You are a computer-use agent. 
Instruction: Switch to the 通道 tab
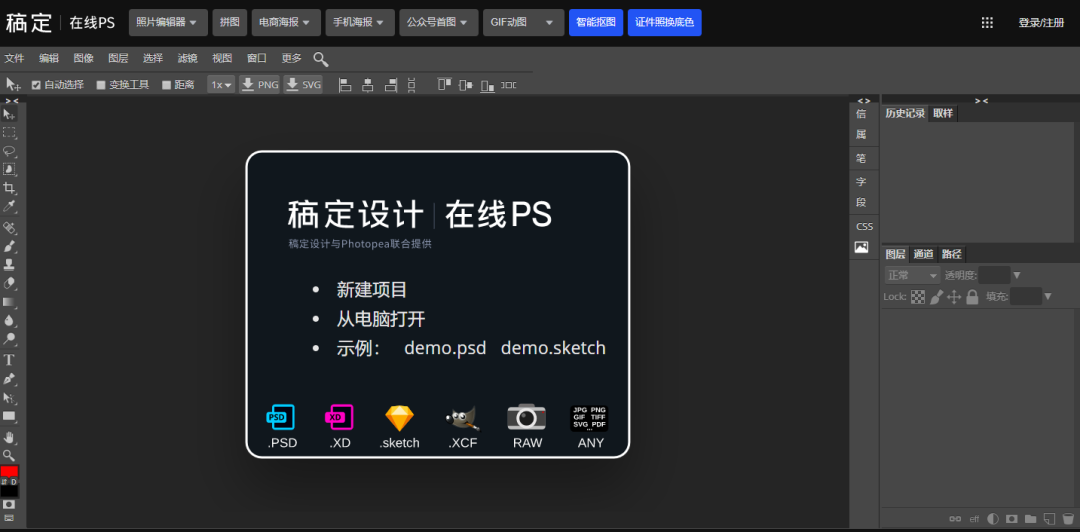[923, 254]
